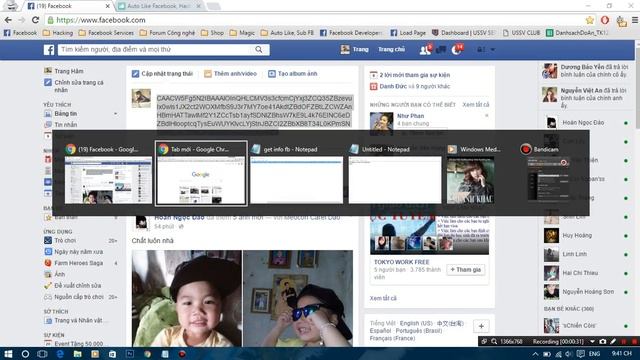Open the privacy shortcuts lock icon

[x=481, y=49]
